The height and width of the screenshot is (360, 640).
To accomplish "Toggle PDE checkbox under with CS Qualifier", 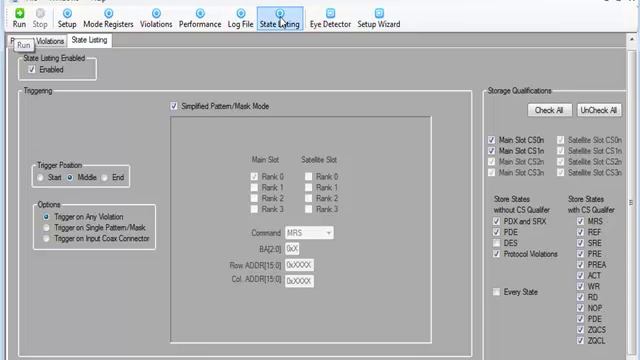I will point(580,319).
